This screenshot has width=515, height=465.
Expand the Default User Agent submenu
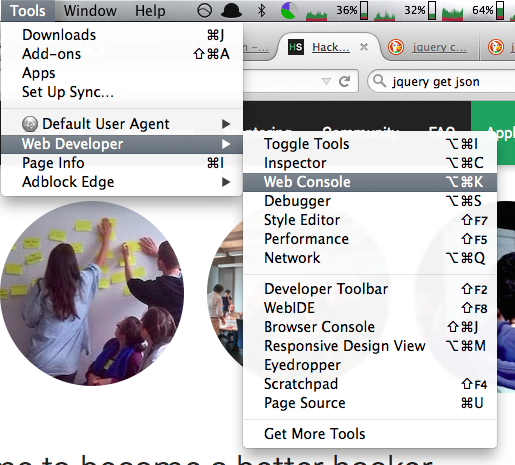(122, 124)
